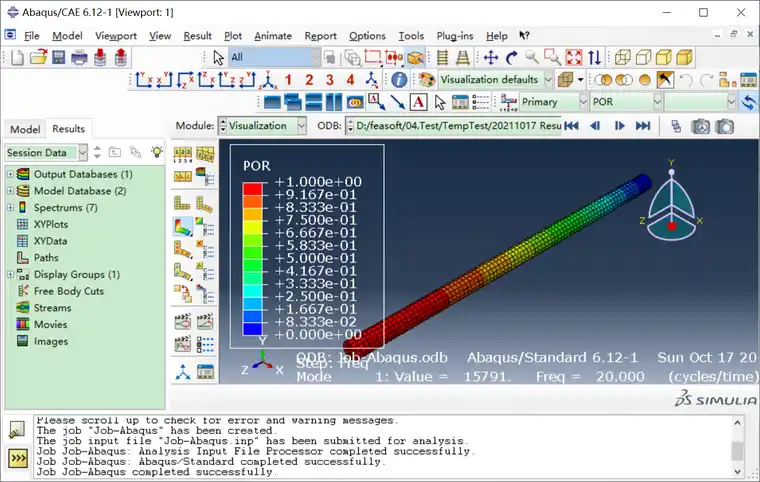This screenshot has width=760, height=482.
Task: Expand Display Groups (1) tree node
Action: point(10,274)
